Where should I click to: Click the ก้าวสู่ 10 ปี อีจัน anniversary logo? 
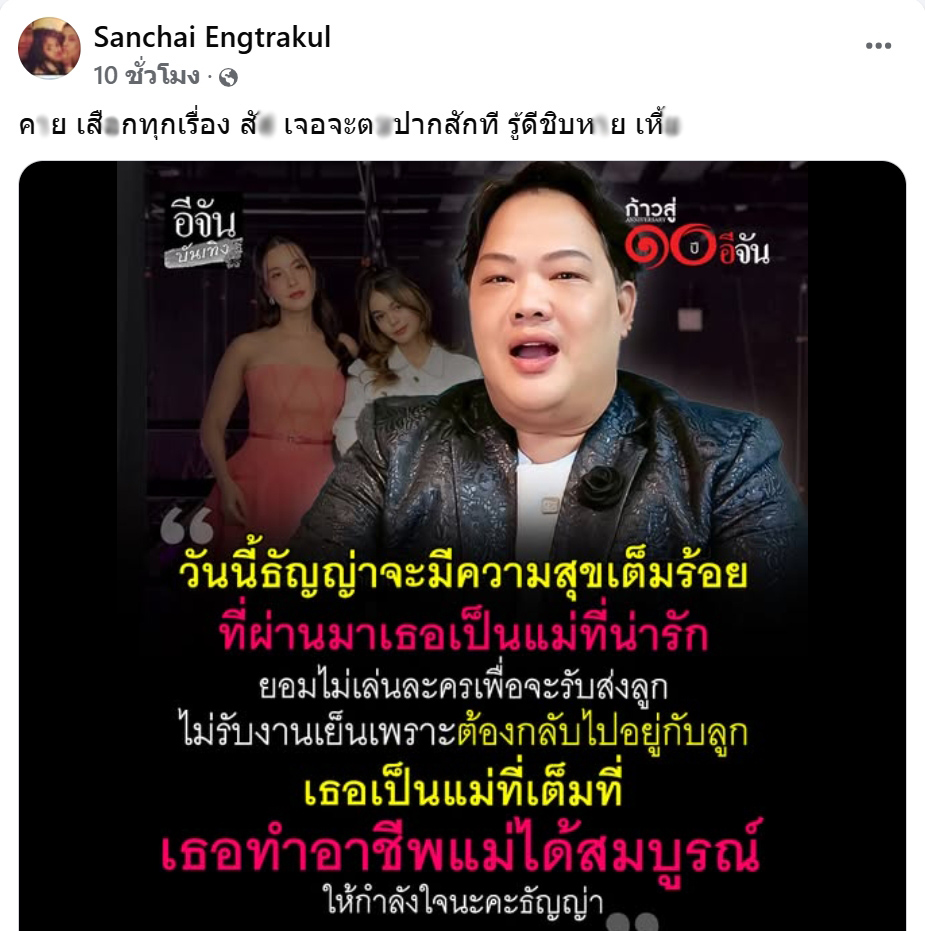[696, 234]
